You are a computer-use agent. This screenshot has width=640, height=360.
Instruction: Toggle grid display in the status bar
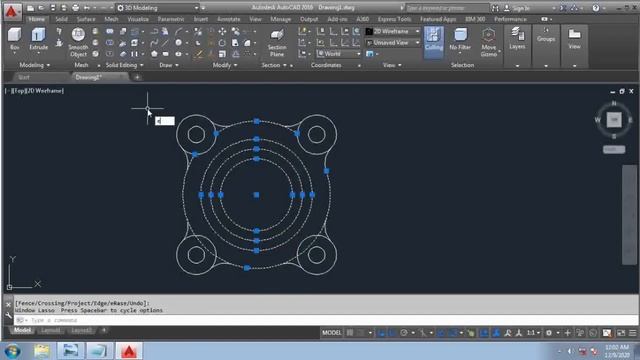pyautogui.click(x=350, y=333)
